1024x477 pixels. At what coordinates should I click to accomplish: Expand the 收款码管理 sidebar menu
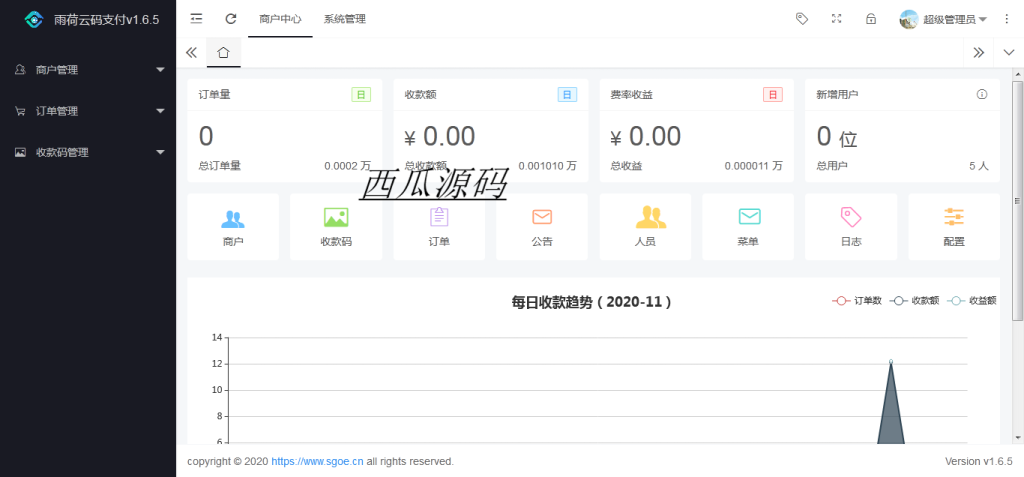click(x=88, y=152)
